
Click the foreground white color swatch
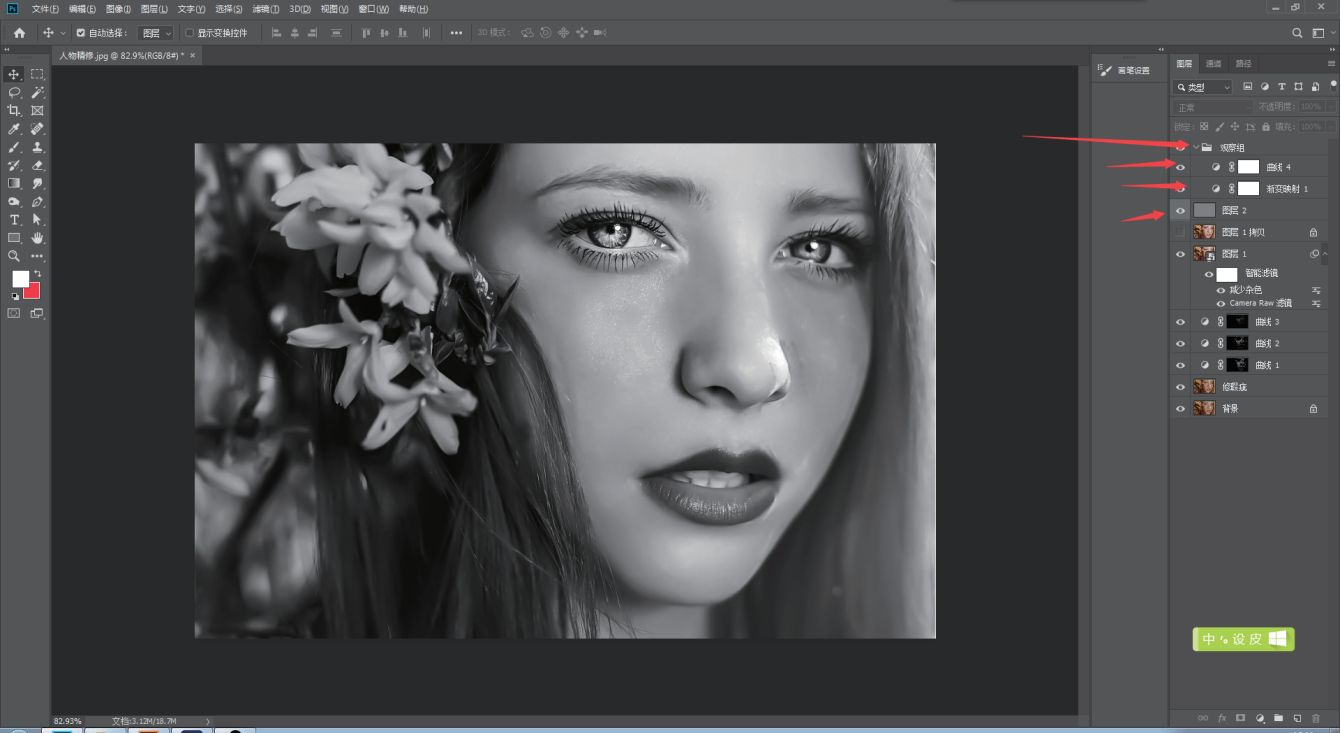click(20, 278)
